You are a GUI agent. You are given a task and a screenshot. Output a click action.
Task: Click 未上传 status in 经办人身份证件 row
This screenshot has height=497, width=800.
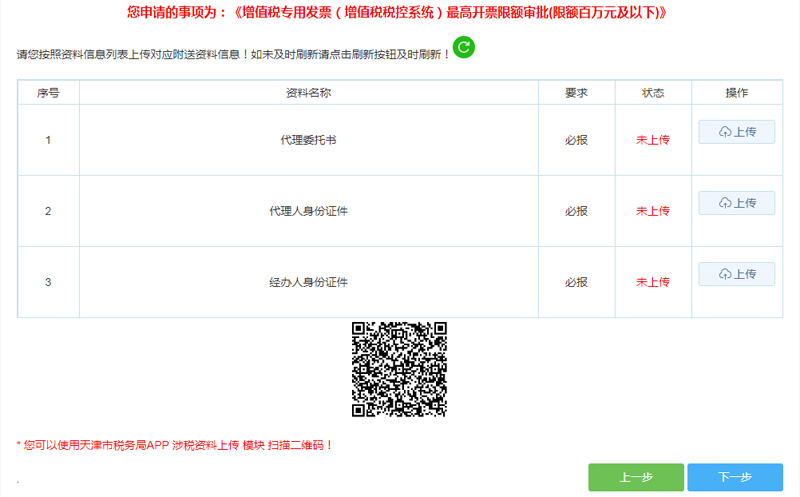tap(653, 282)
